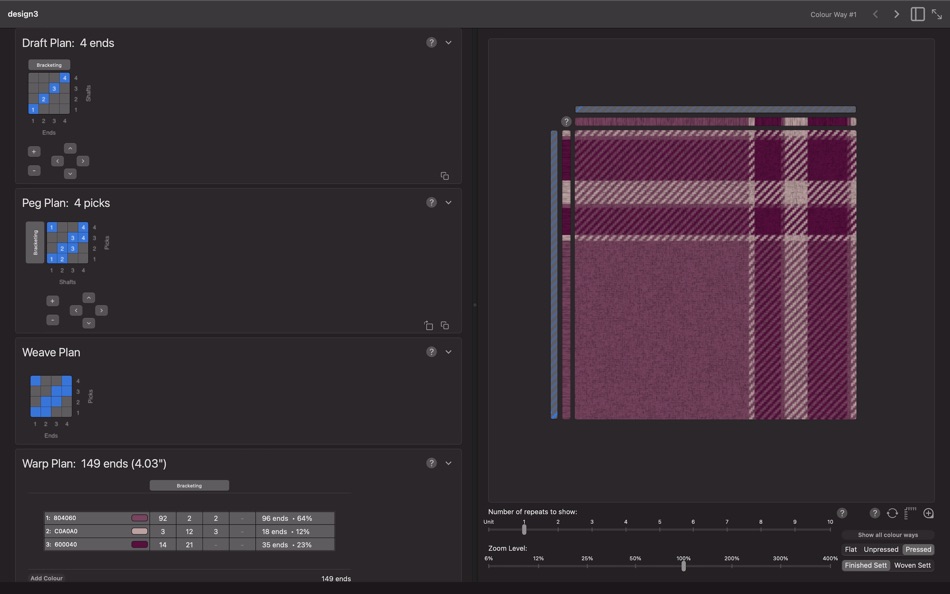Toggle the ruler measurement icon
The image size is (950, 594).
[909, 513]
